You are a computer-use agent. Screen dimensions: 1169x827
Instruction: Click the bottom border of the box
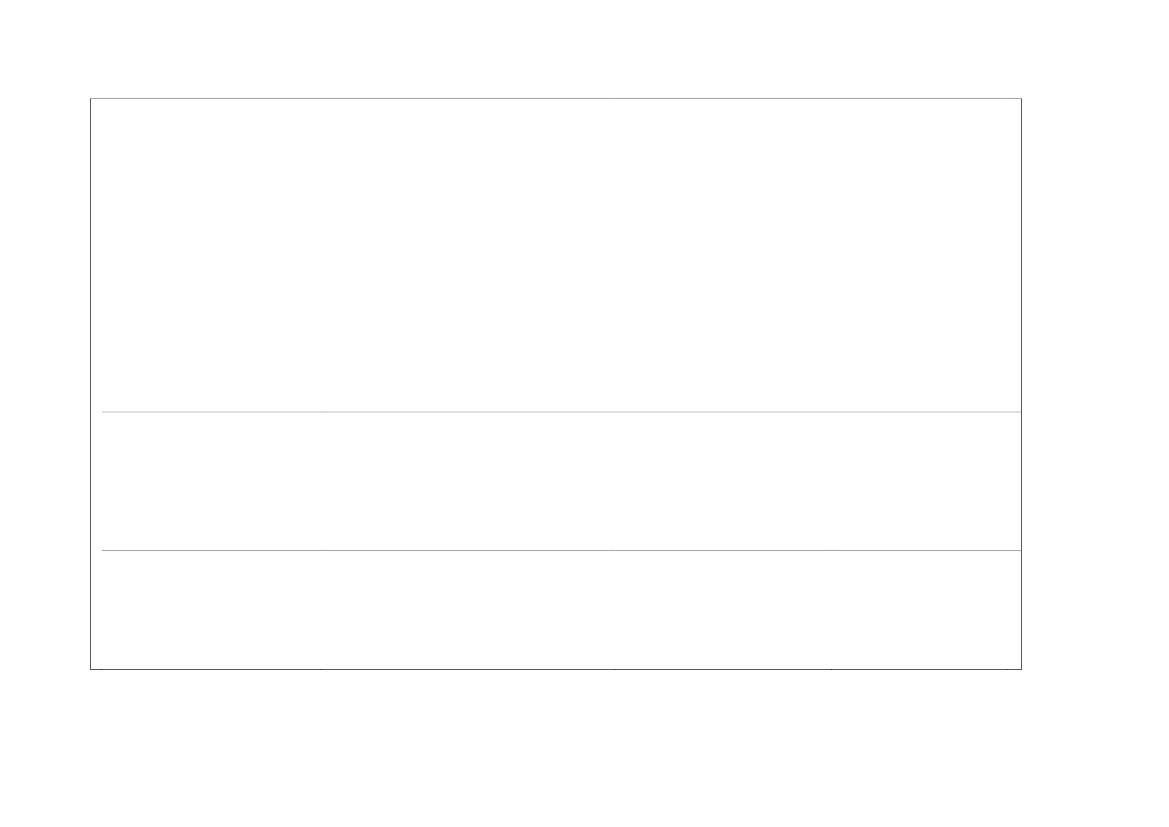pos(556,668)
